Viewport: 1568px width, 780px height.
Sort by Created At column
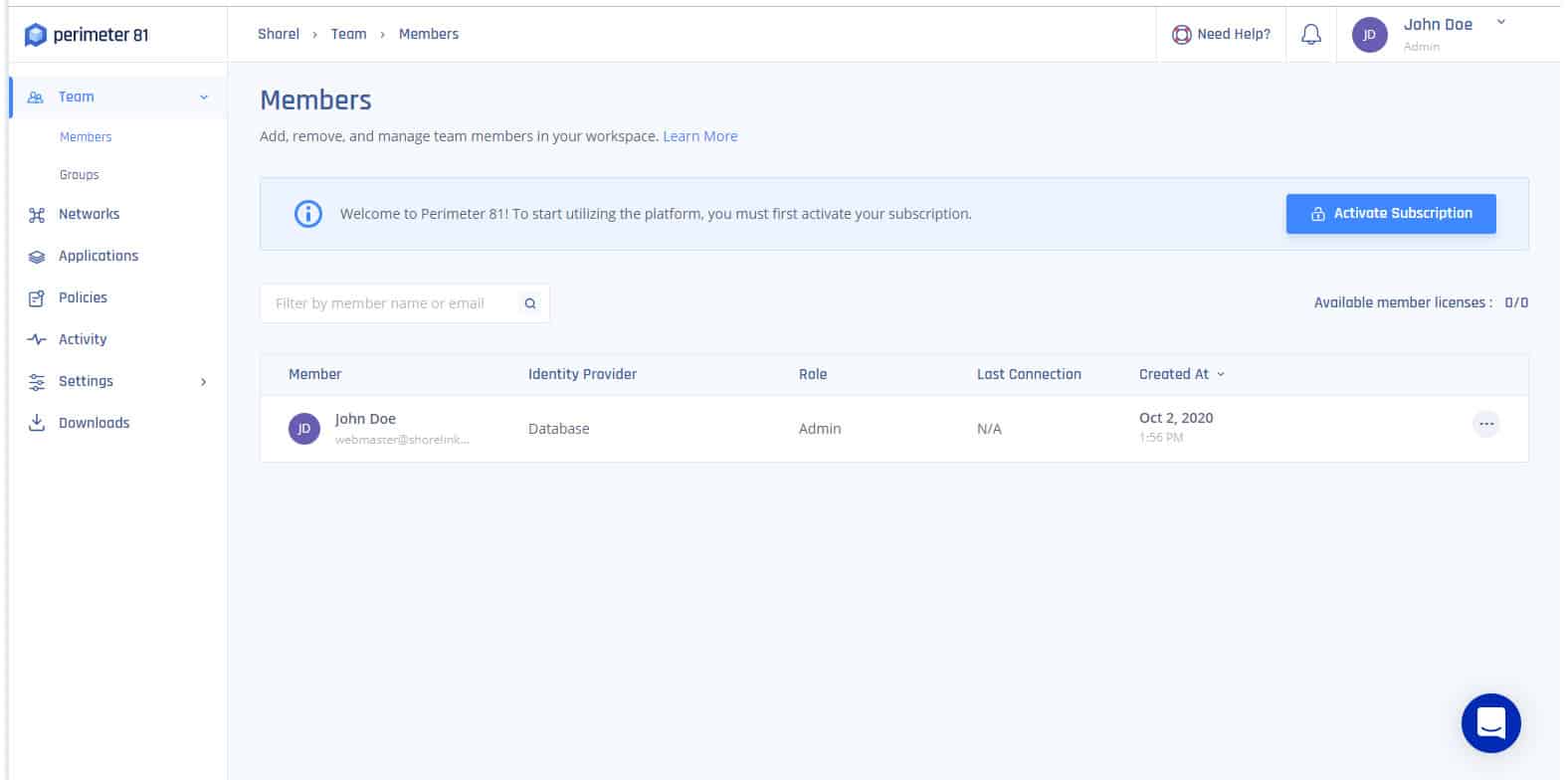point(1182,374)
